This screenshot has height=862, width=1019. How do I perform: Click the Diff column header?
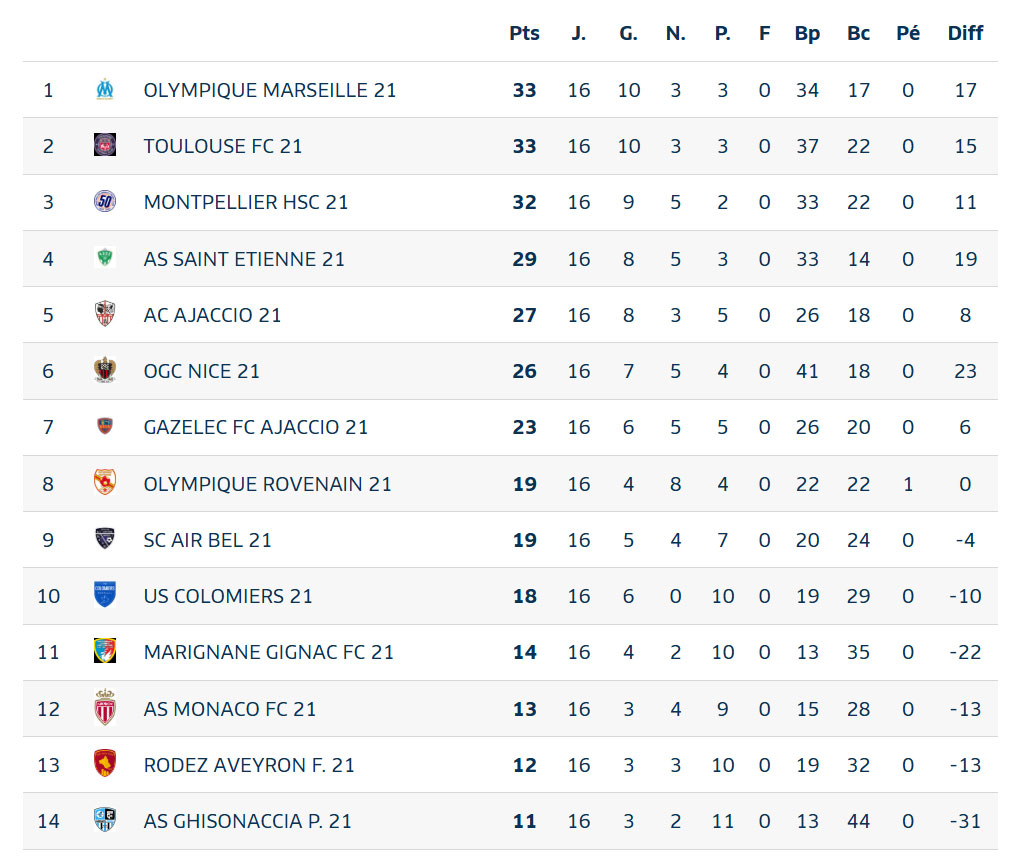point(965,33)
